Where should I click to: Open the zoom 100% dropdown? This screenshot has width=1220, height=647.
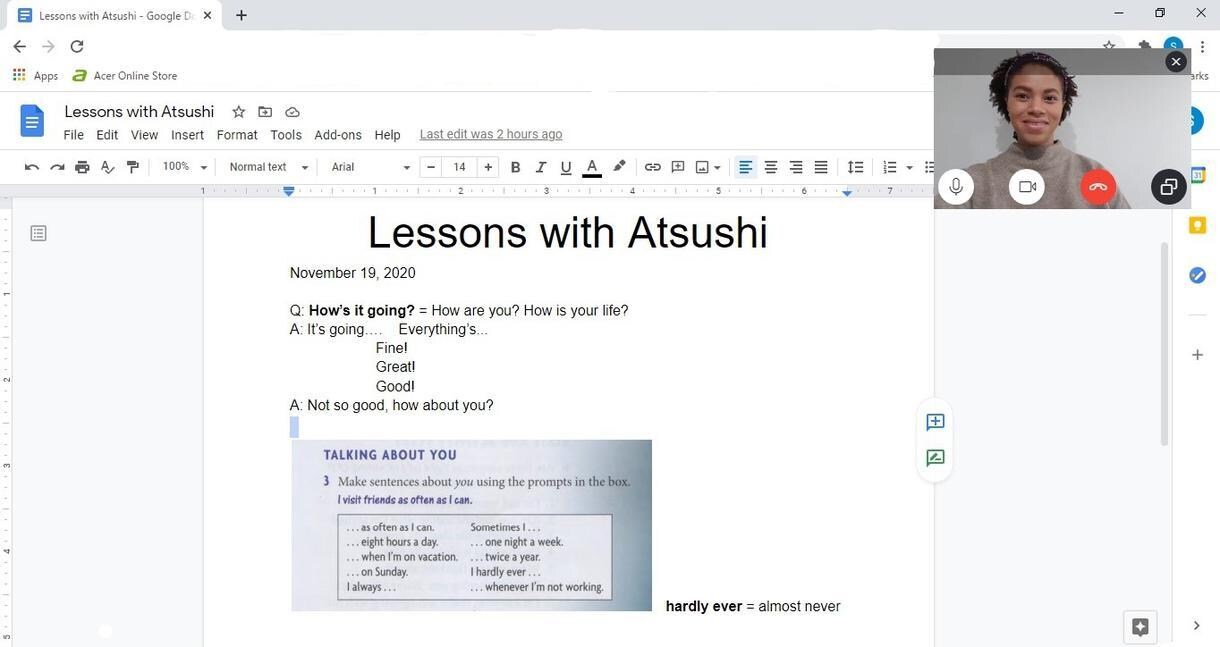click(x=185, y=167)
